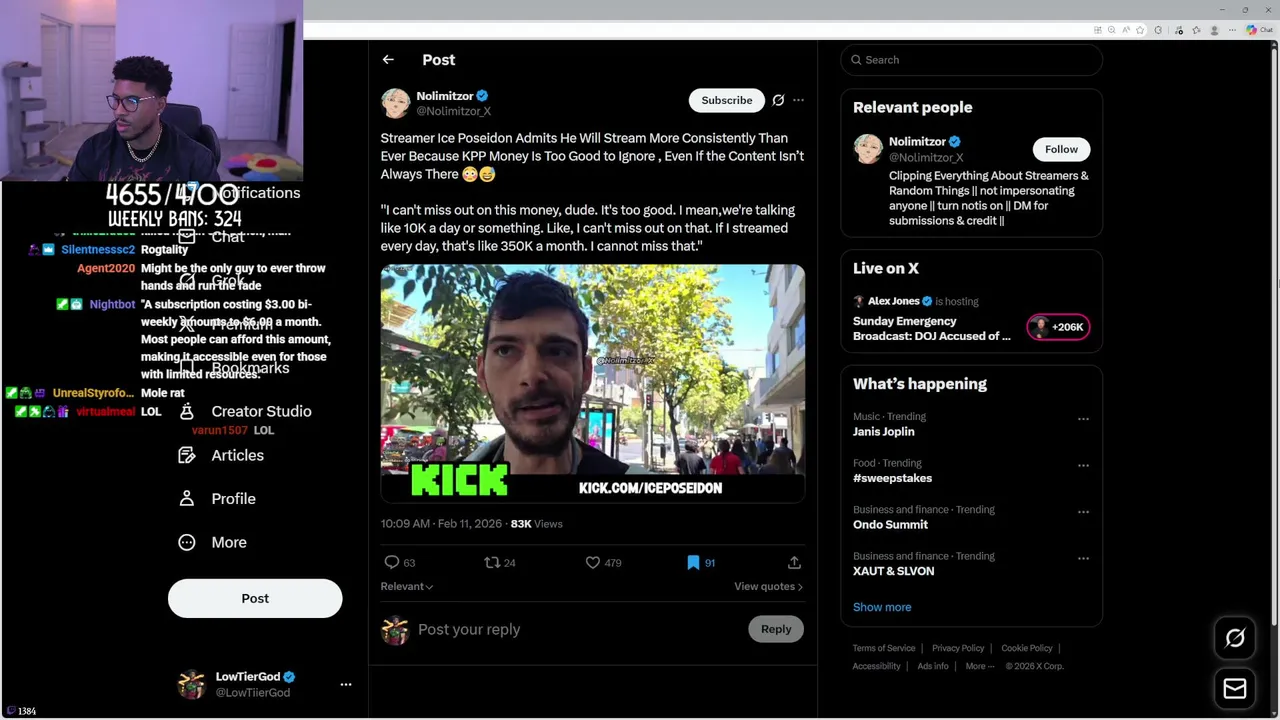Open Terms of Service footer link
Image resolution: width=1280 pixels, height=720 pixels.
click(884, 648)
